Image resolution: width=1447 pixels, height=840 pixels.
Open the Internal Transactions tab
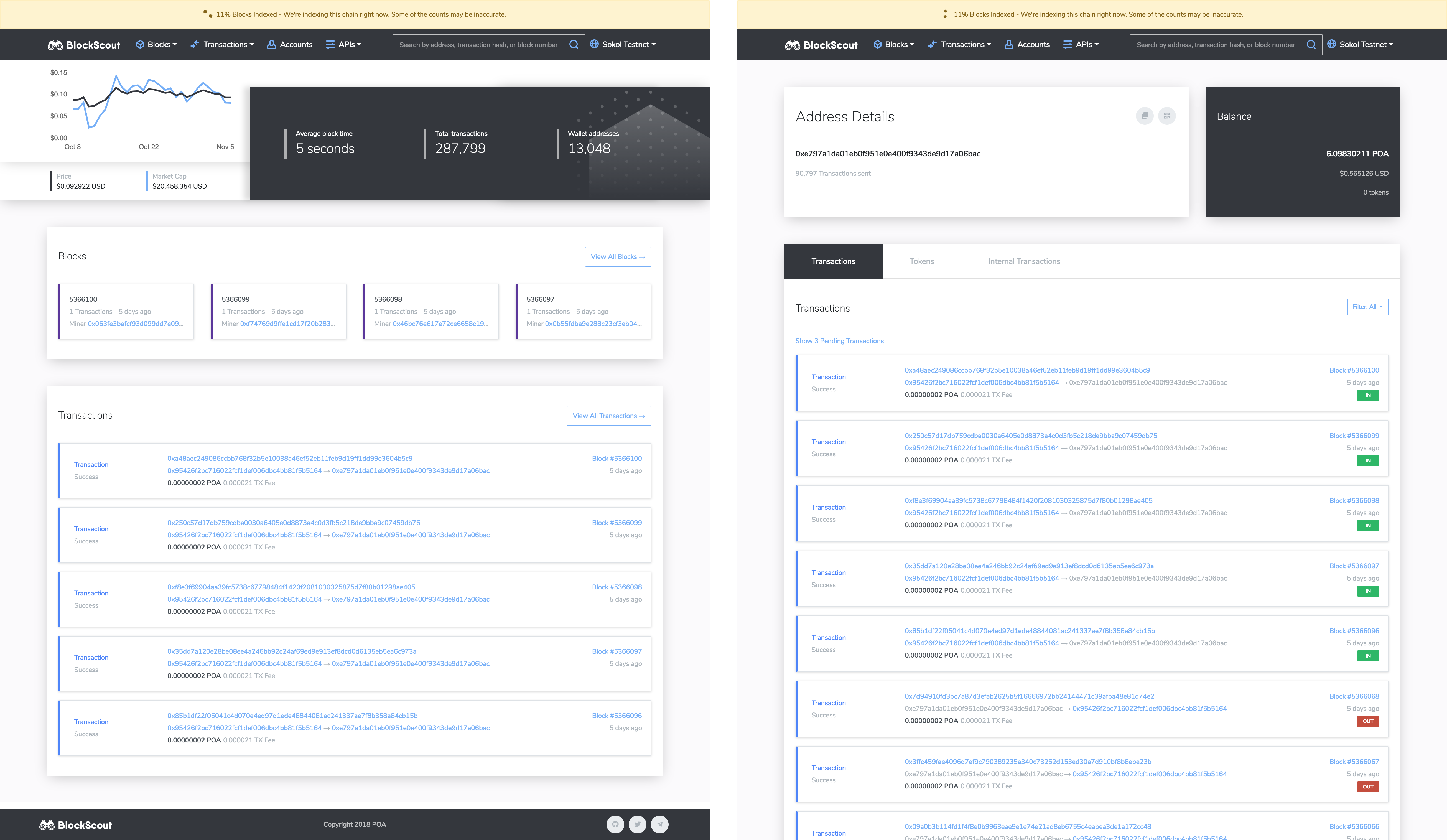click(x=1023, y=261)
